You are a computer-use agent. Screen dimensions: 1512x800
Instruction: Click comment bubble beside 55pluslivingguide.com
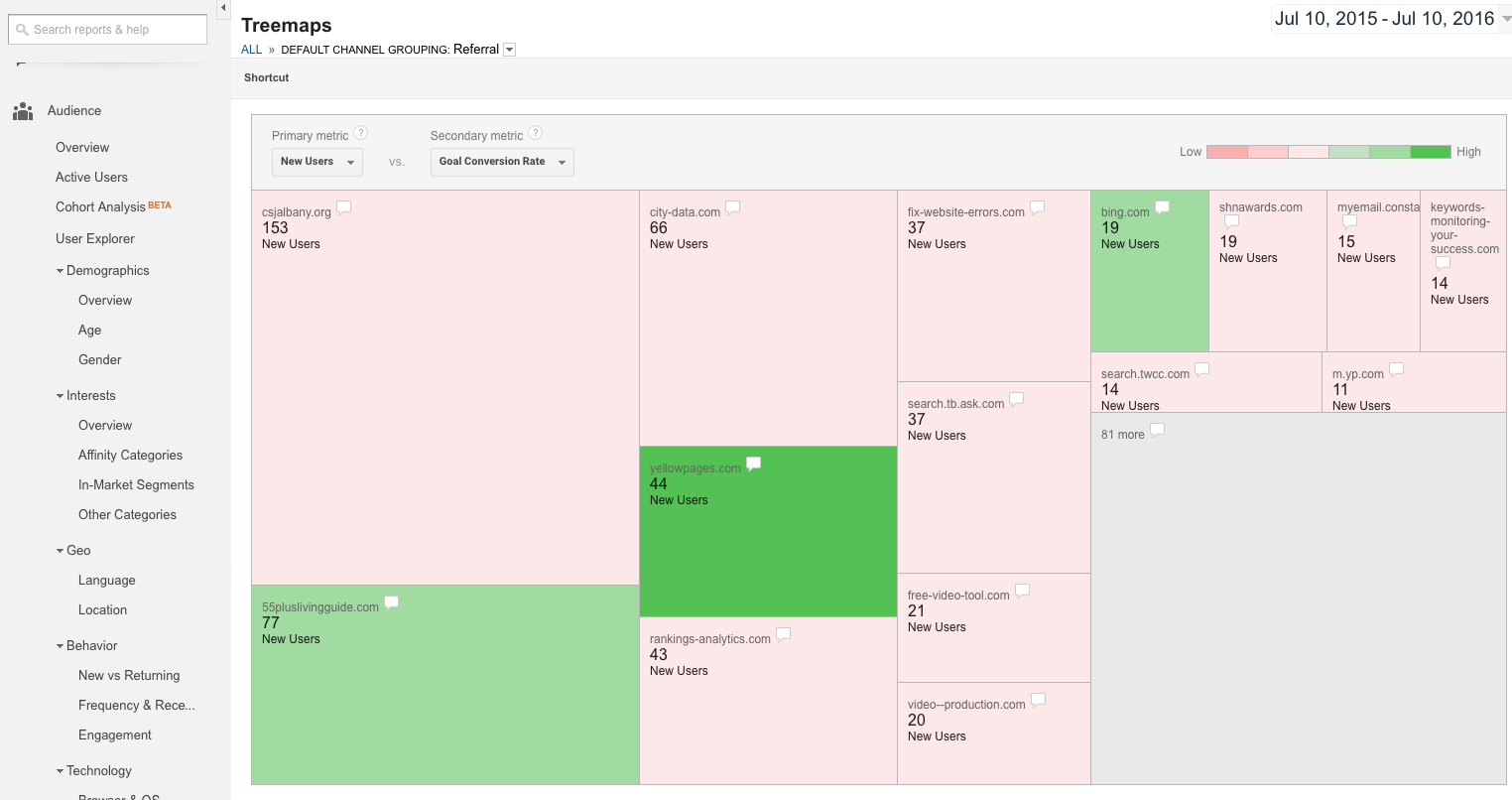tap(392, 603)
